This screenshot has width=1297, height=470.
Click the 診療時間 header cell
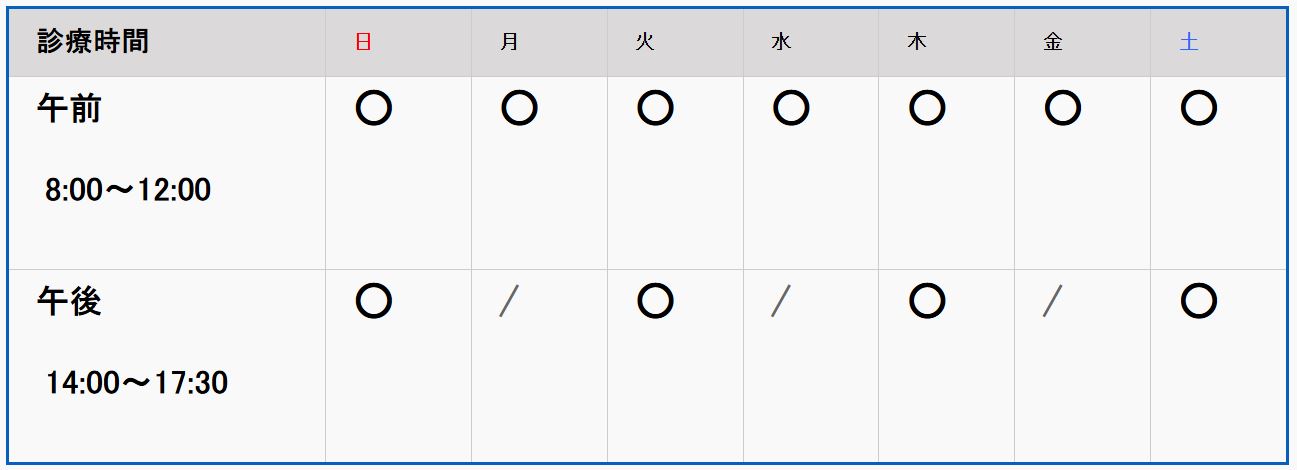pos(93,42)
